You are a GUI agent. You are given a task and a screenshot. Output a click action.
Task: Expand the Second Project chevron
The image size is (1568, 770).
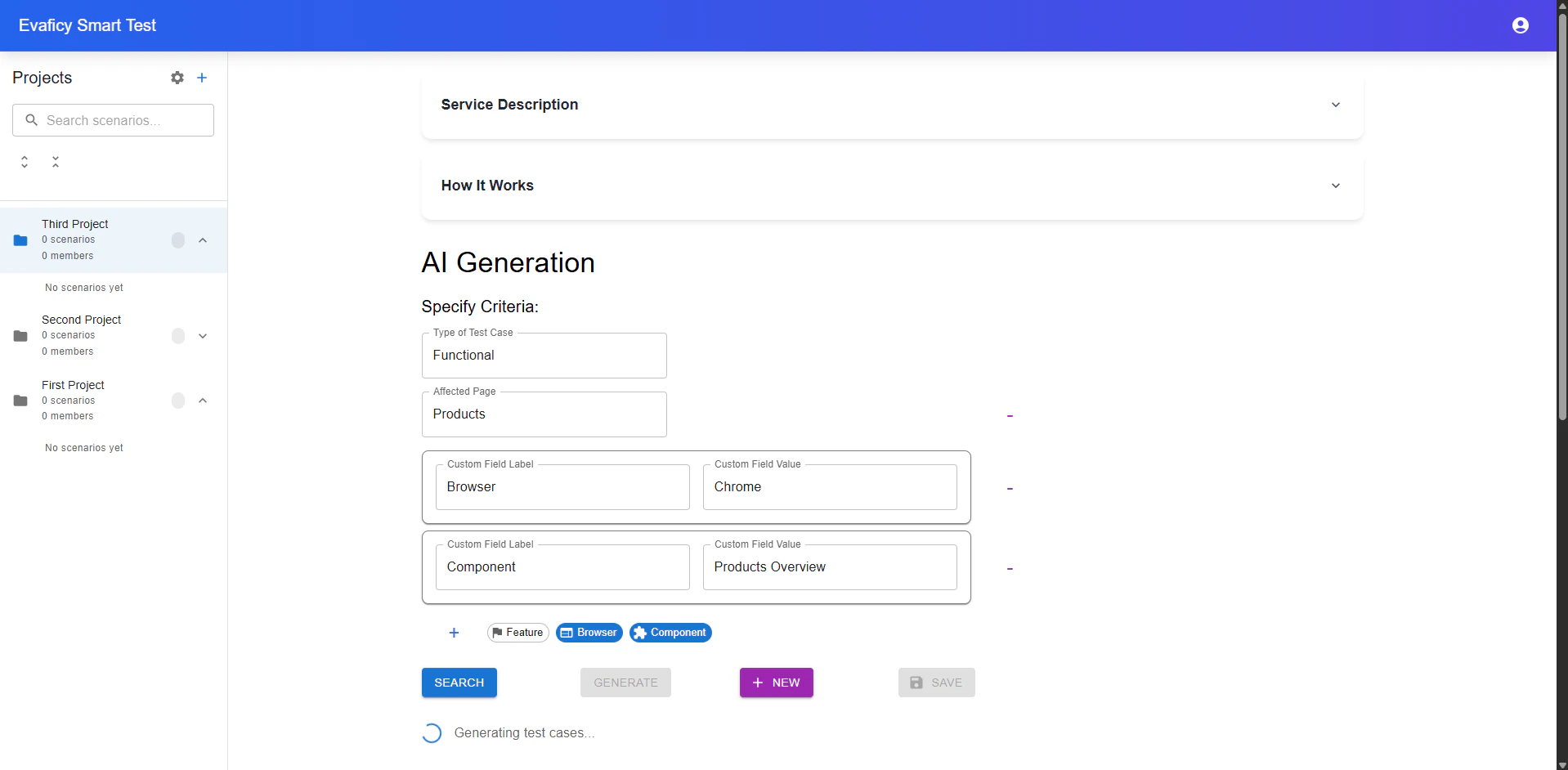click(x=203, y=336)
